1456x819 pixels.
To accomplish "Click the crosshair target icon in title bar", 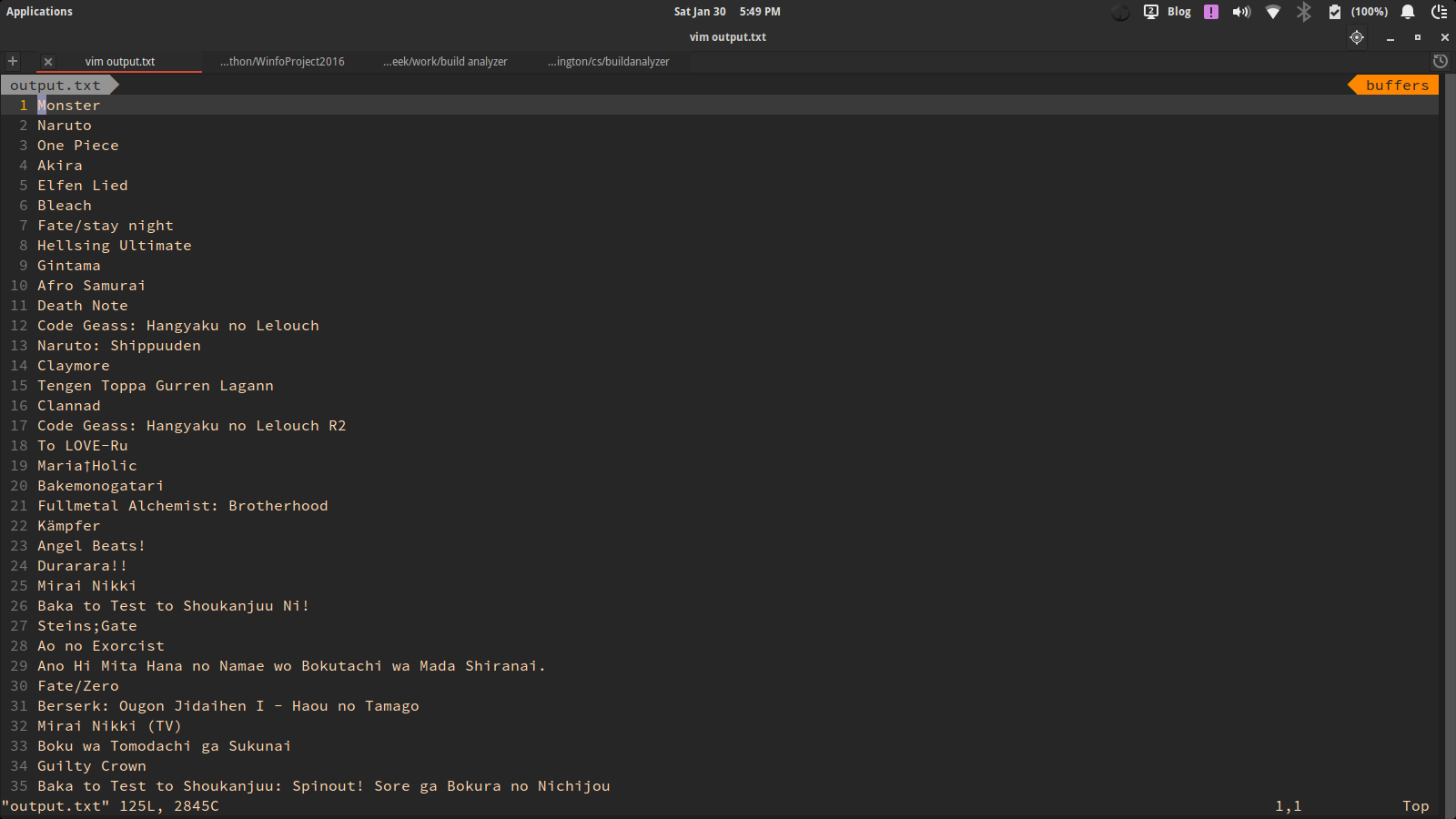I will [1357, 37].
